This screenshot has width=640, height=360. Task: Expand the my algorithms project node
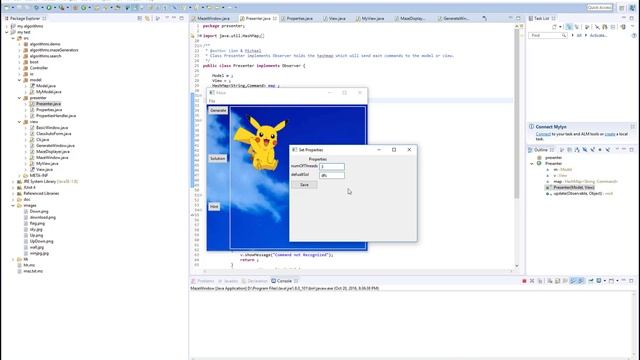[x=7, y=26]
